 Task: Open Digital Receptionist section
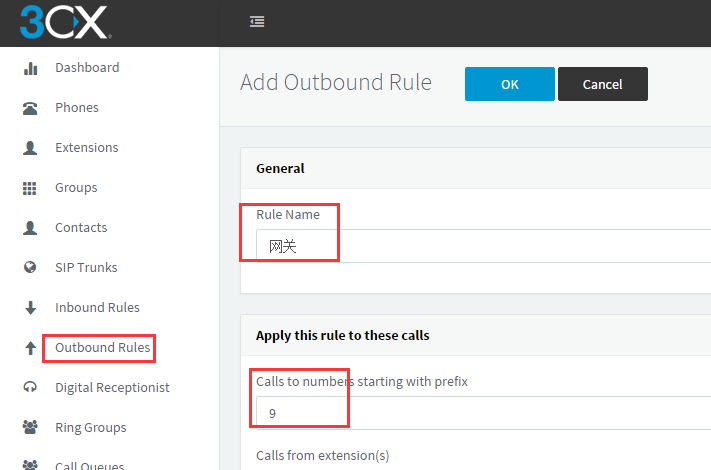point(112,388)
